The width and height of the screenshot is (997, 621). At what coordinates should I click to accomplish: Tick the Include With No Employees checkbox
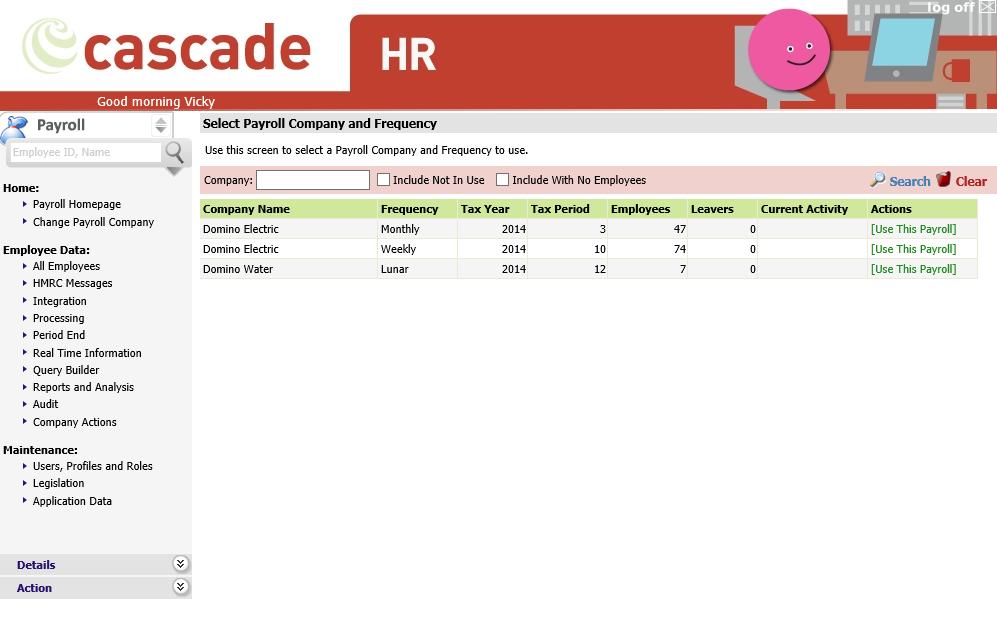[x=502, y=180]
